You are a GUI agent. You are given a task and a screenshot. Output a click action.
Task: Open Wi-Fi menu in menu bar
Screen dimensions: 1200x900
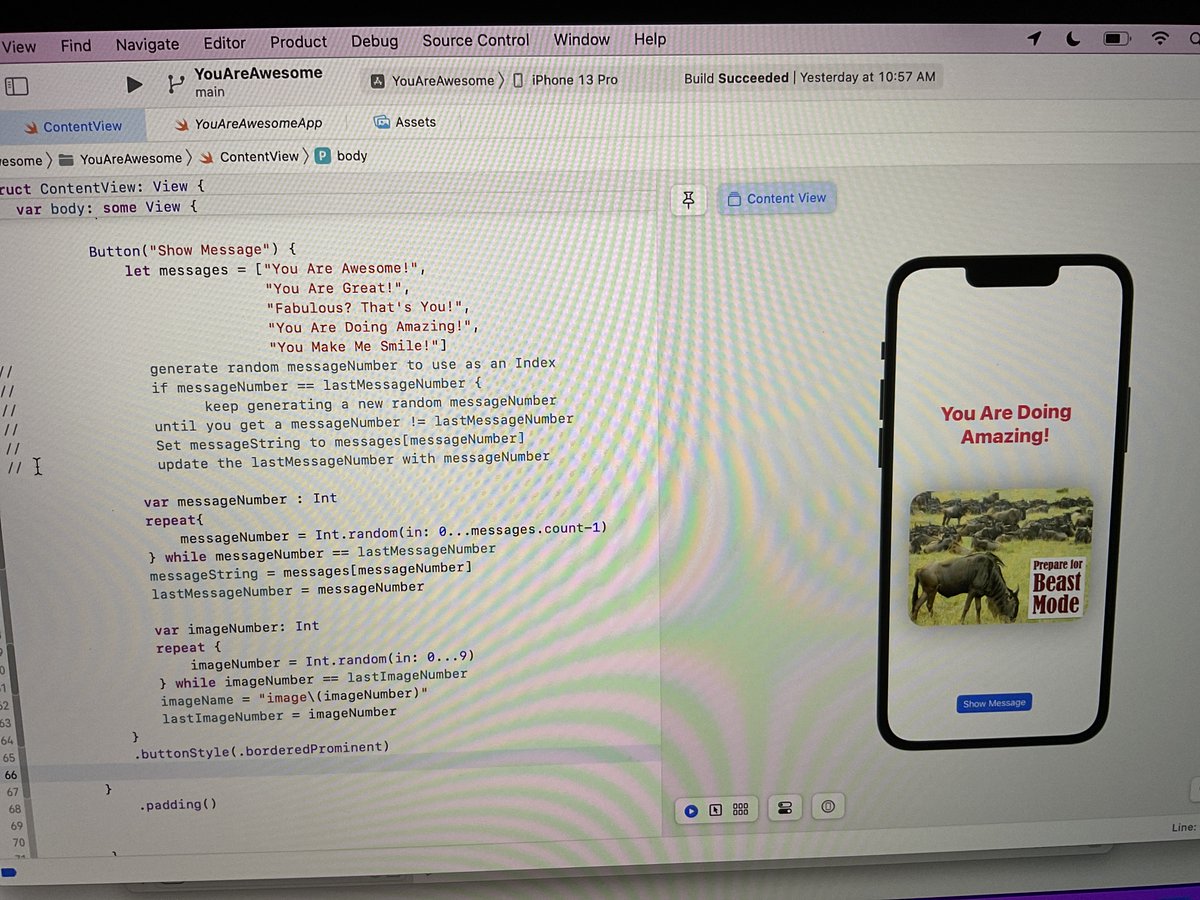point(1160,39)
